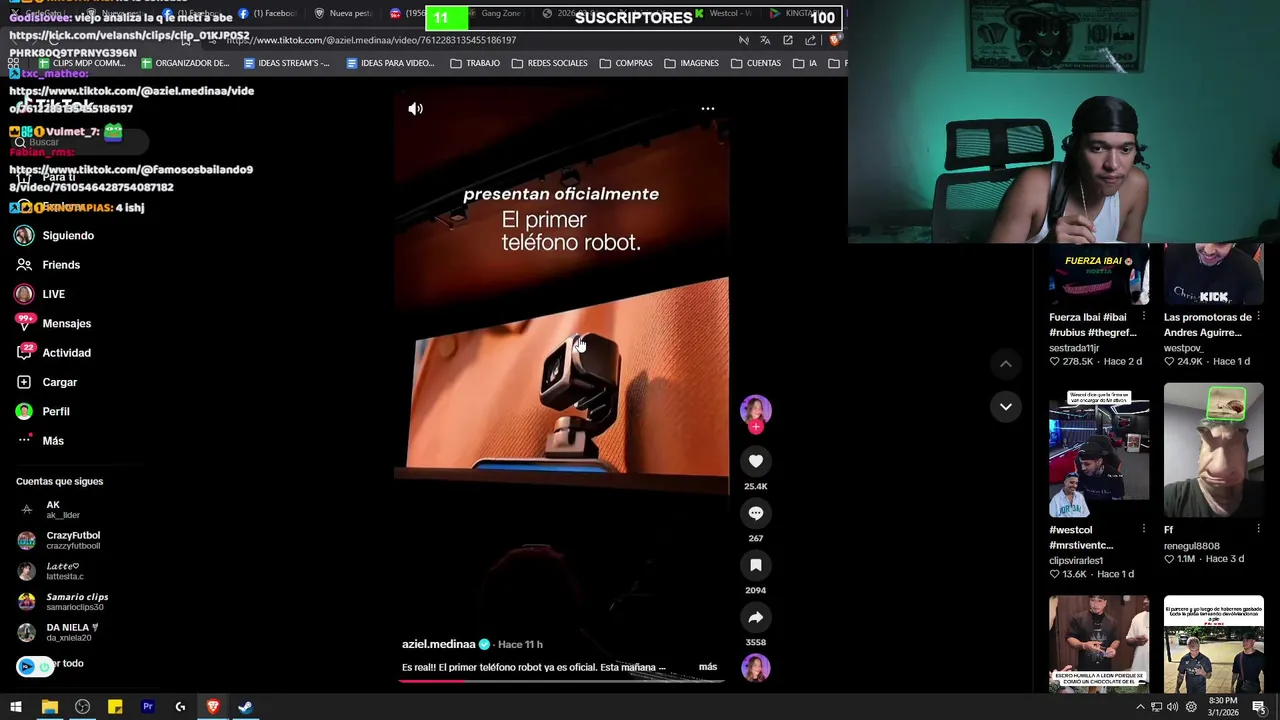Expand the TRABAJO bookmark folder
This screenshot has width=1280, height=720.
coord(475,63)
